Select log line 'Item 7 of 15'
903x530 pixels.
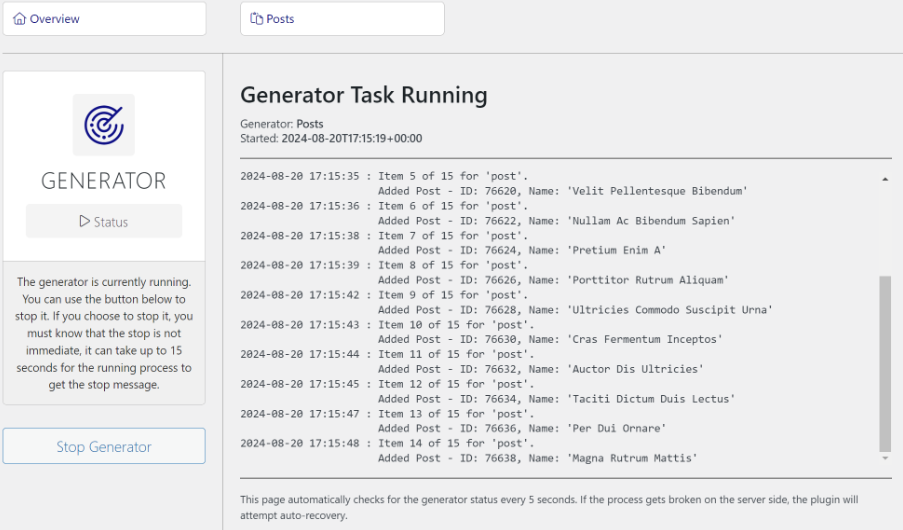(384, 236)
